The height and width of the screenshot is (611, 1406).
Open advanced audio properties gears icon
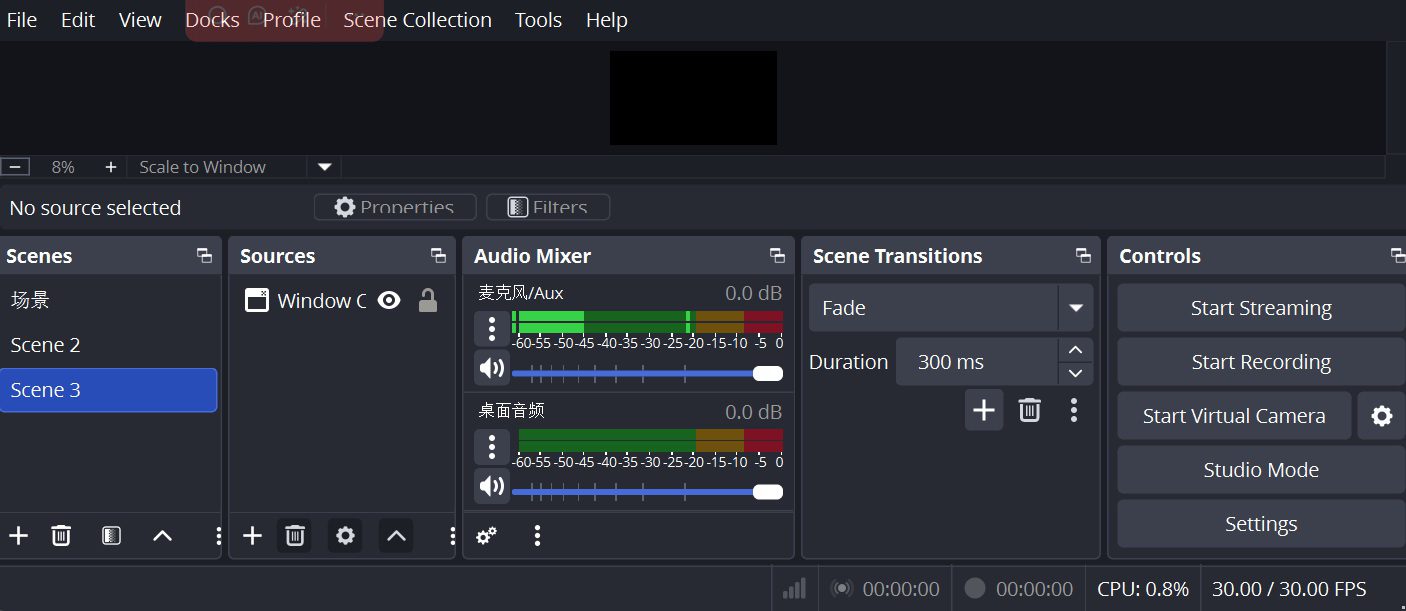click(486, 536)
